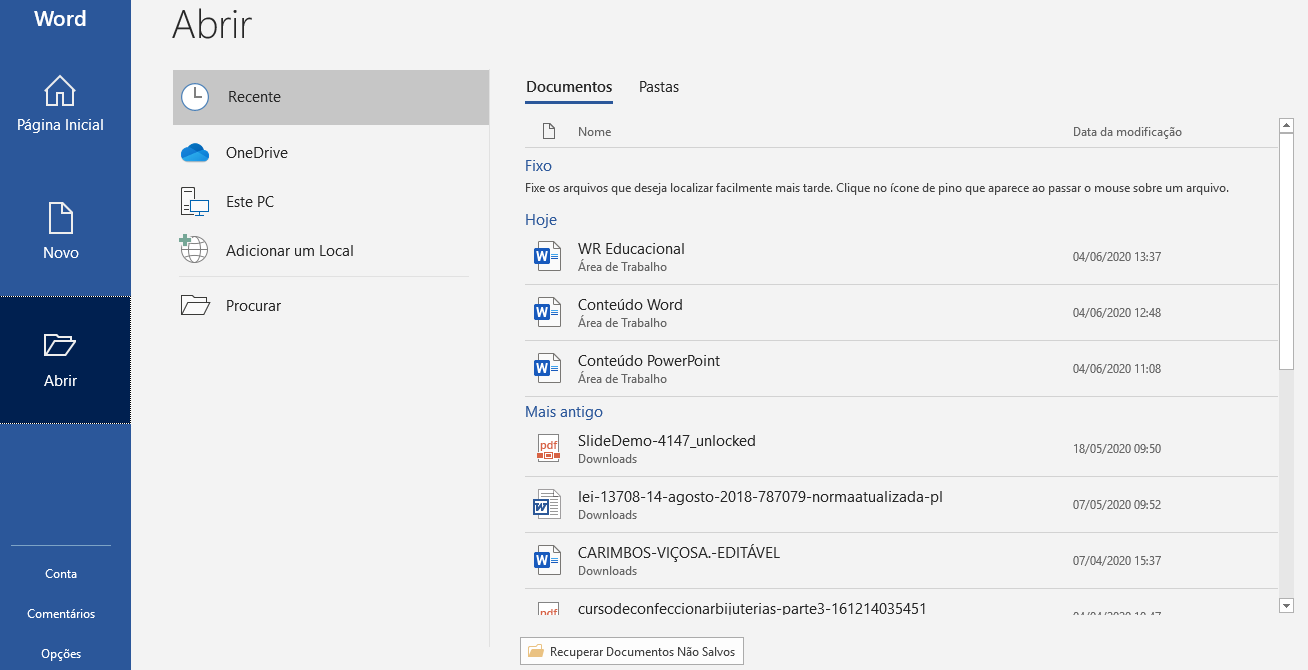This screenshot has height=670, width=1308.
Task: Select the Documentos tab
Action: pos(569,87)
